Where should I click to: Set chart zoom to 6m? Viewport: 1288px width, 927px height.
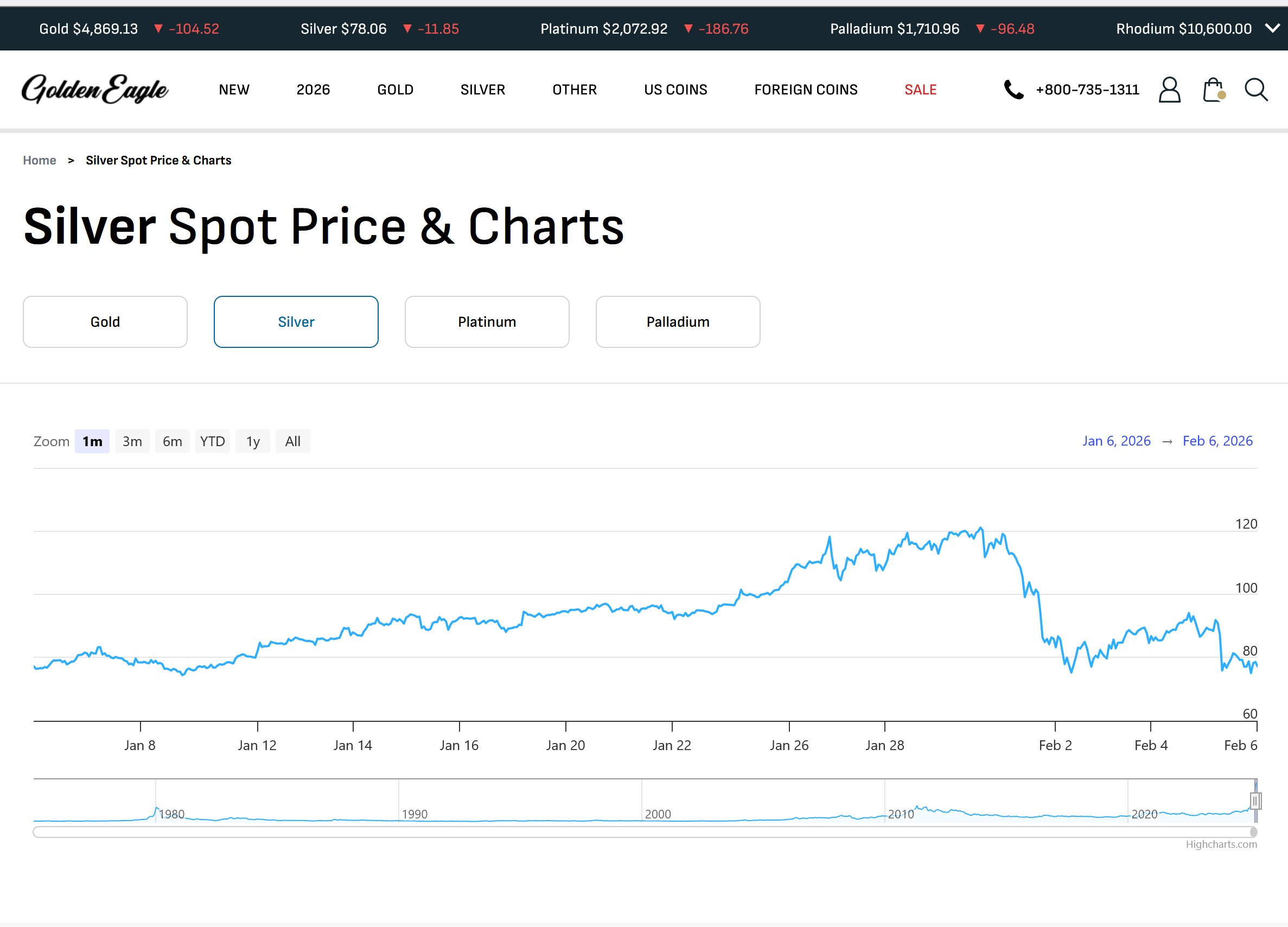pos(172,441)
